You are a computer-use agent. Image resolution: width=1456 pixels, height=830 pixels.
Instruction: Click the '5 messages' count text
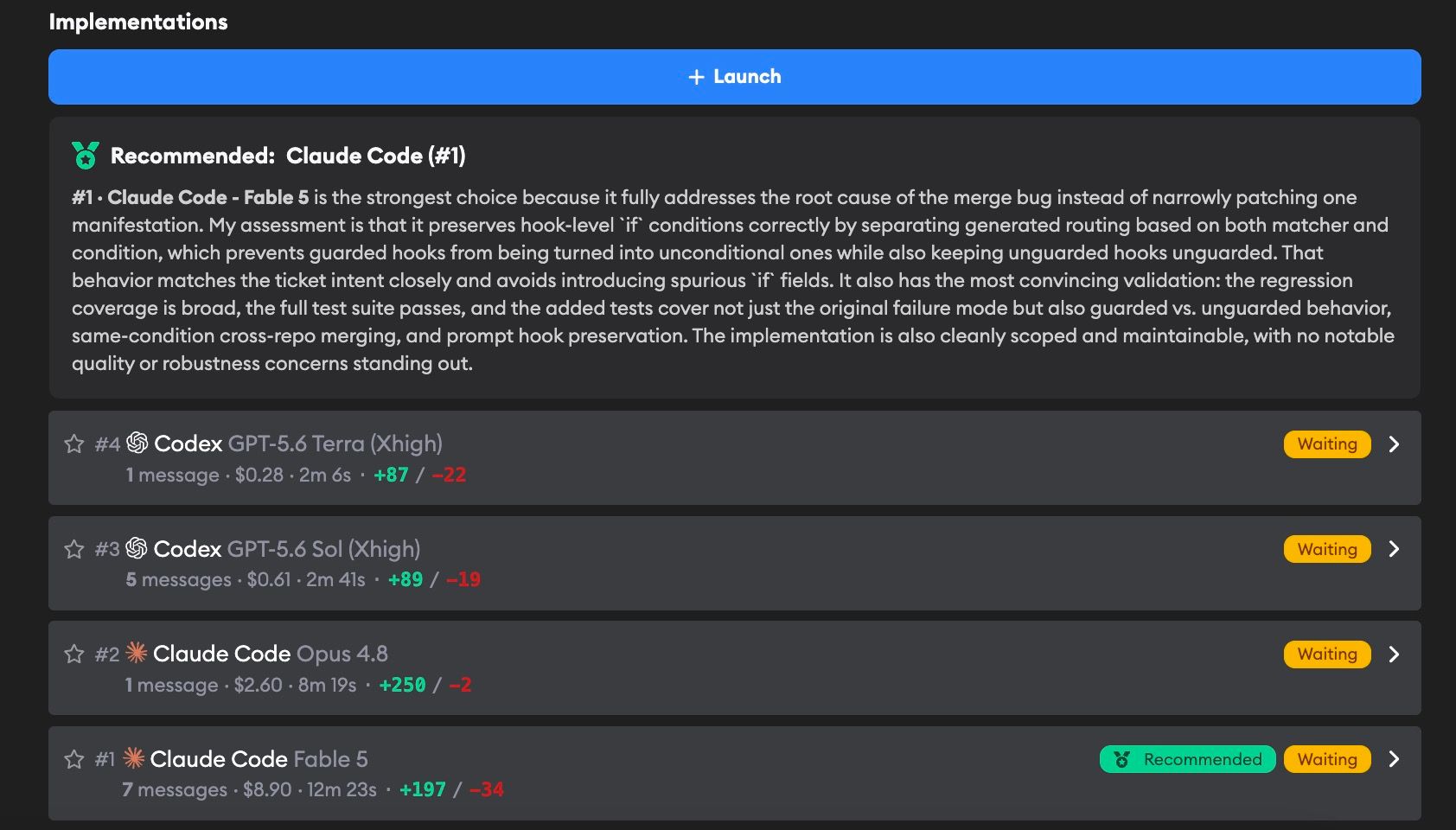click(178, 579)
